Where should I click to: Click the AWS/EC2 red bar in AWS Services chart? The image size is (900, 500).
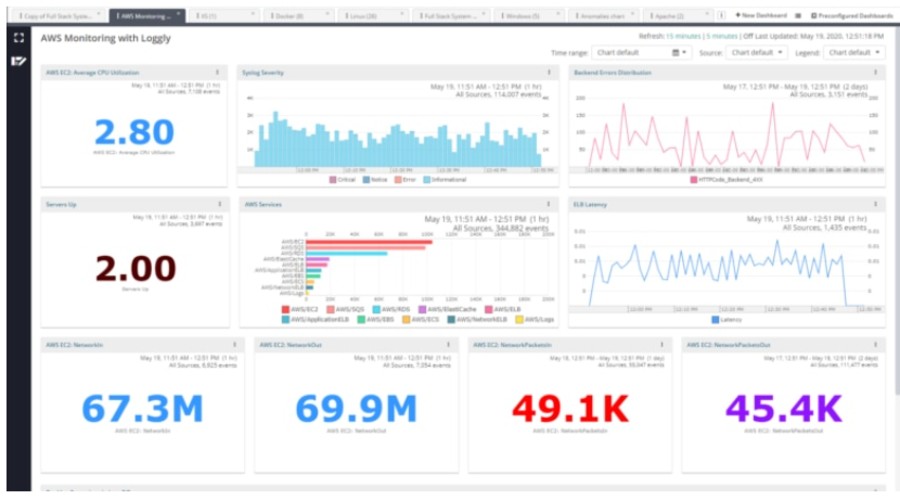(369, 242)
